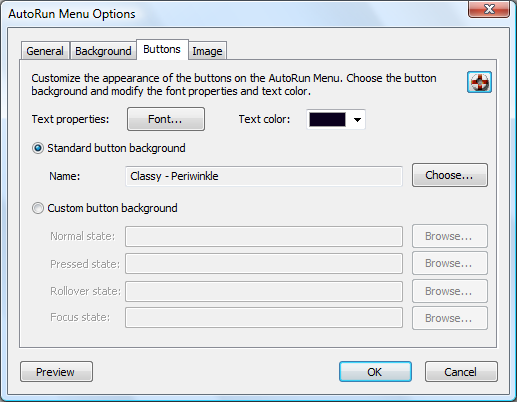Open the Text color dropdown arrow

click(357, 120)
